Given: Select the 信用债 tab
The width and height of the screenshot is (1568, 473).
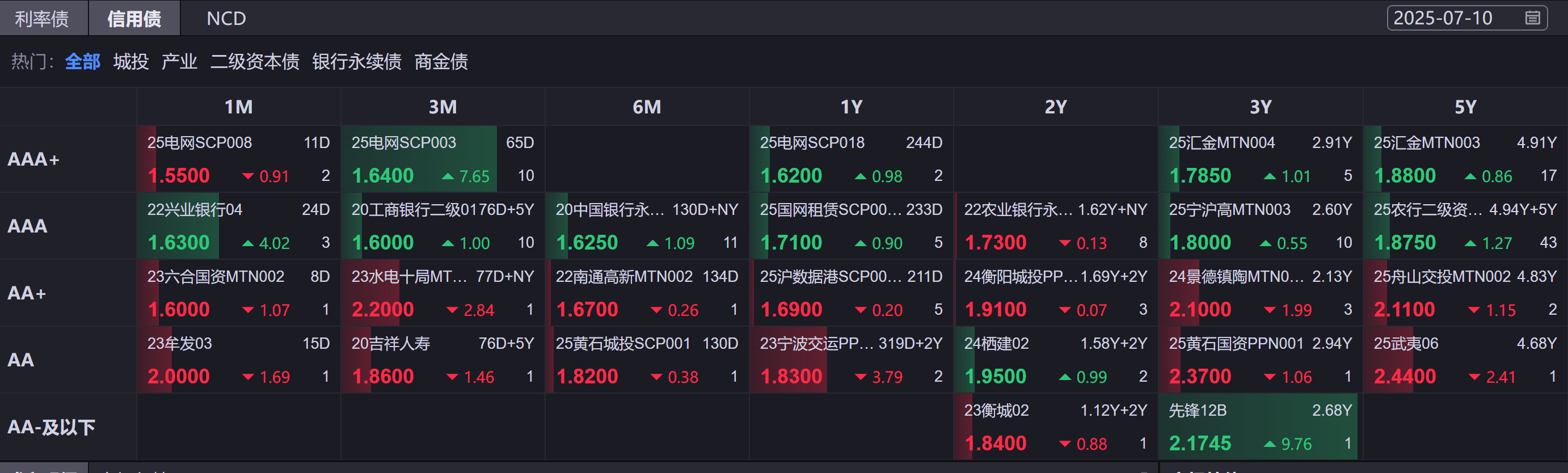Looking at the screenshot, I should point(134,18).
